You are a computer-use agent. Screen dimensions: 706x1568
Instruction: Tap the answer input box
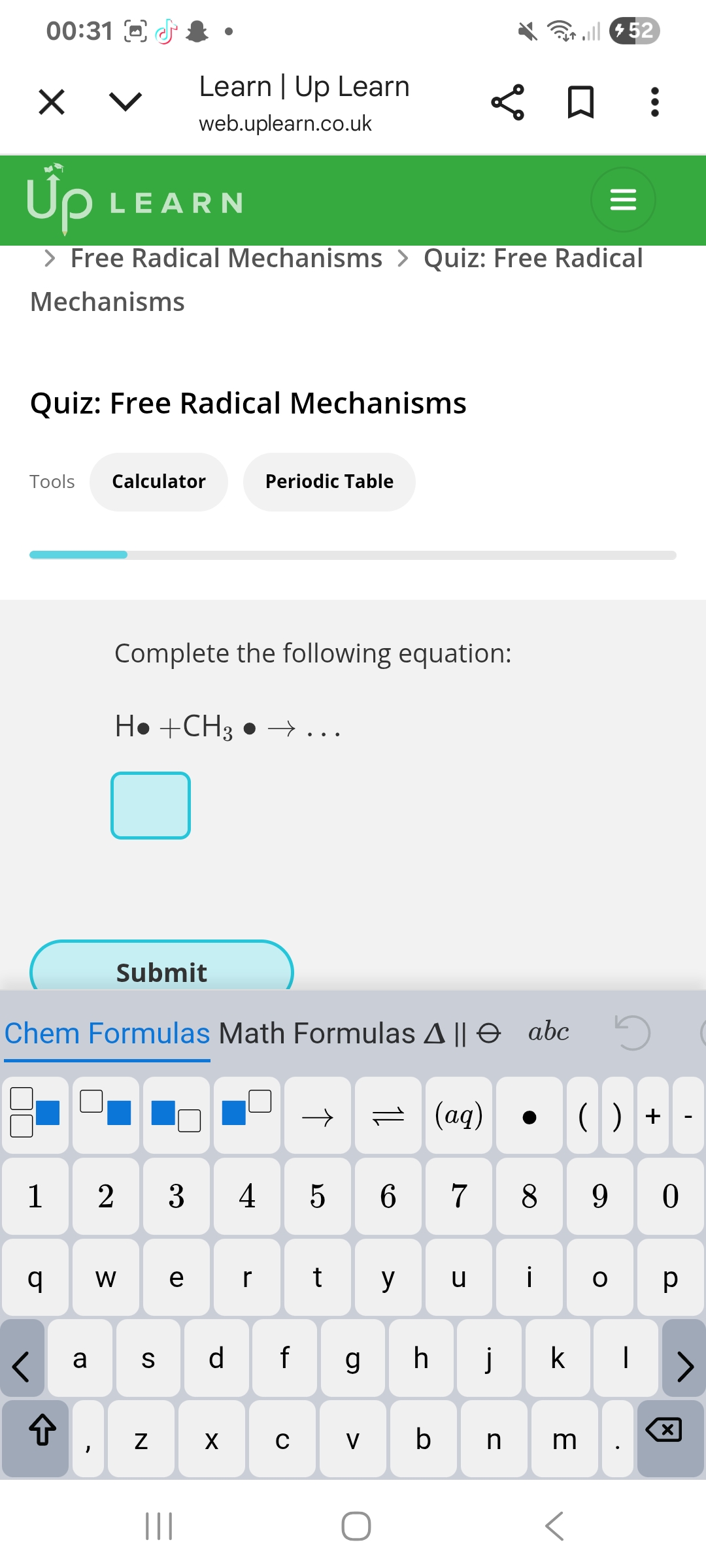(x=151, y=806)
